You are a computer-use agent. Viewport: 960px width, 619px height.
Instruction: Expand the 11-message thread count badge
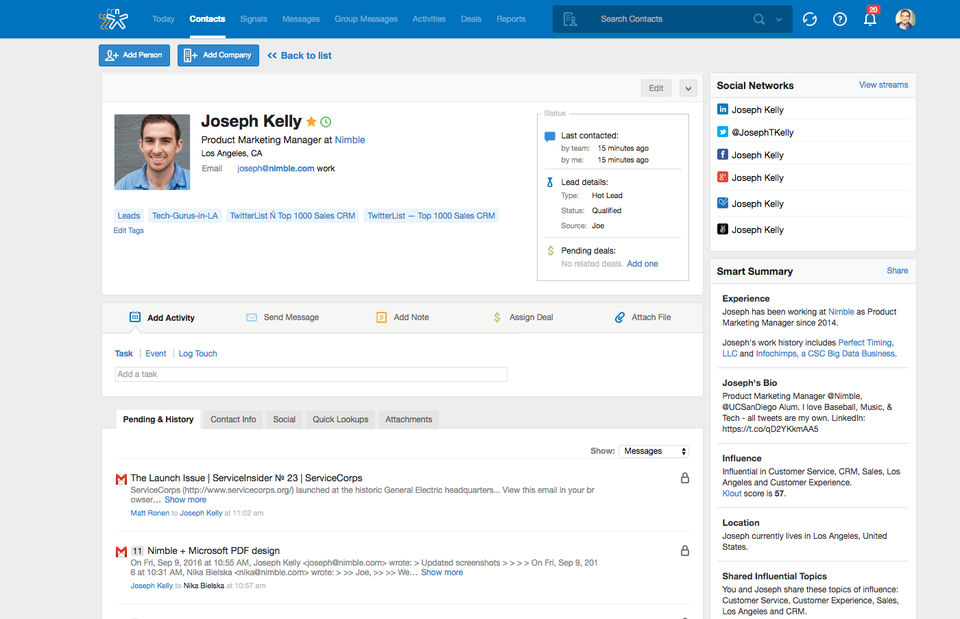137,550
